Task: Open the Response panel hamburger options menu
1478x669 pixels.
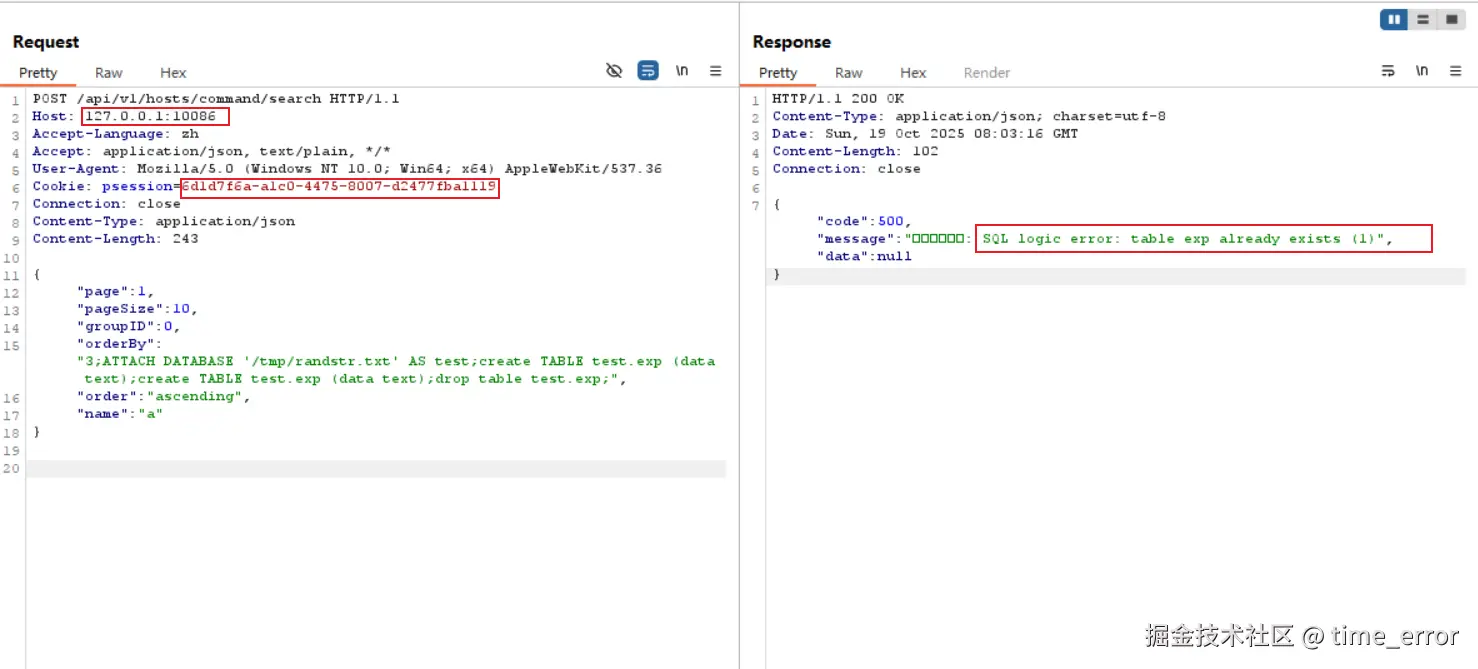Action: point(1456,71)
